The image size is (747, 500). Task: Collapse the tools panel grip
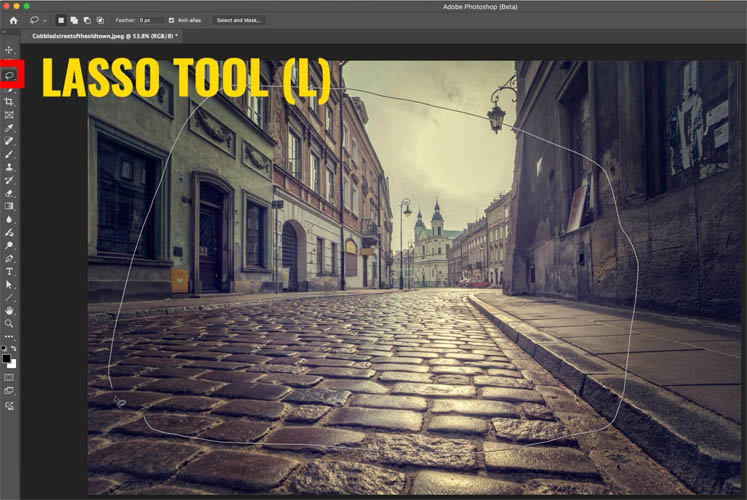click(4, 32)
